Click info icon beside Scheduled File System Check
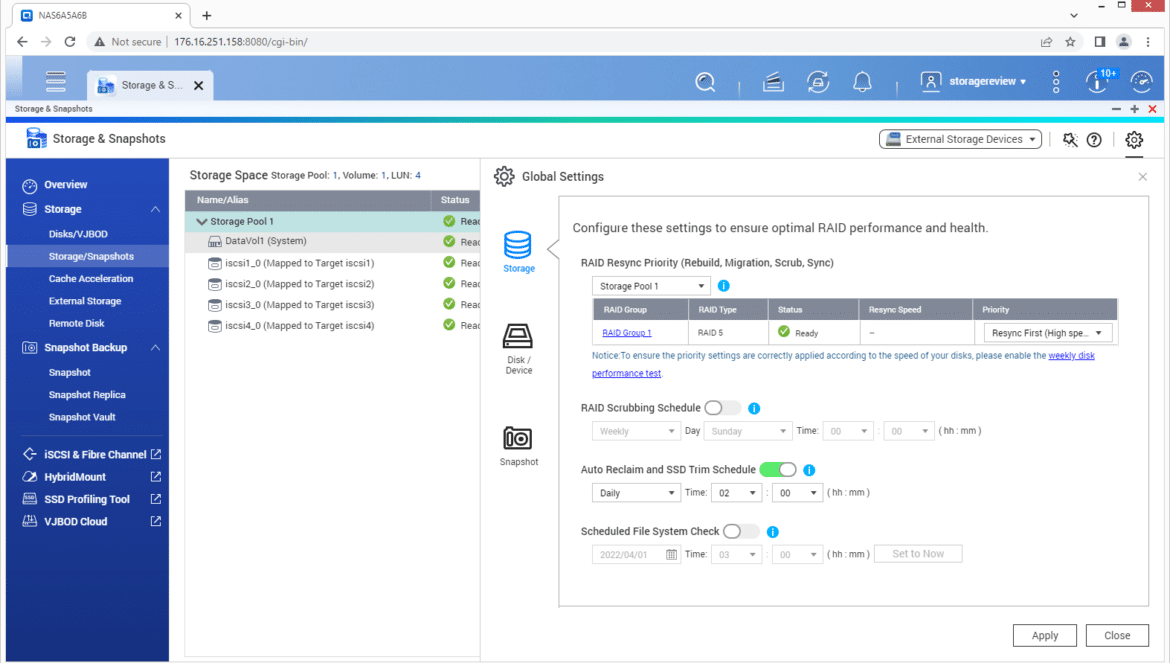 click(x=772, y=532)
